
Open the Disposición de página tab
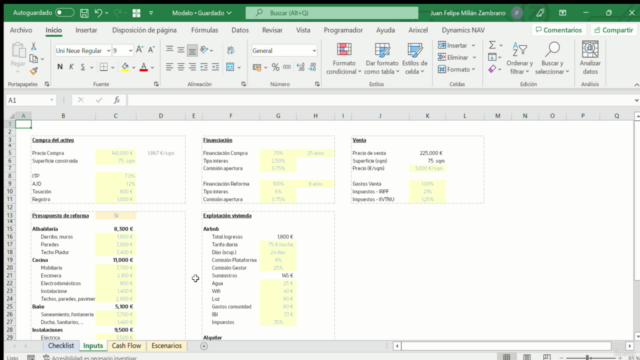[144, 30]
